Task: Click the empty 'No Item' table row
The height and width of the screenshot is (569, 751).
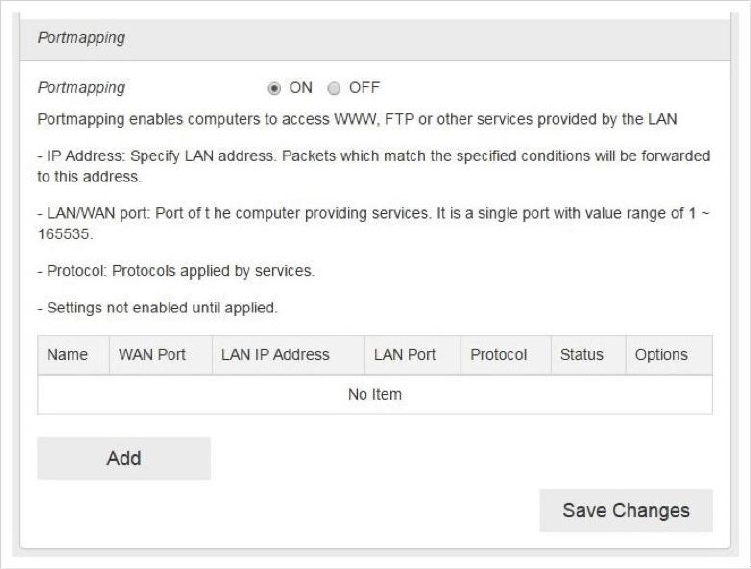Action: coord(375,394)
